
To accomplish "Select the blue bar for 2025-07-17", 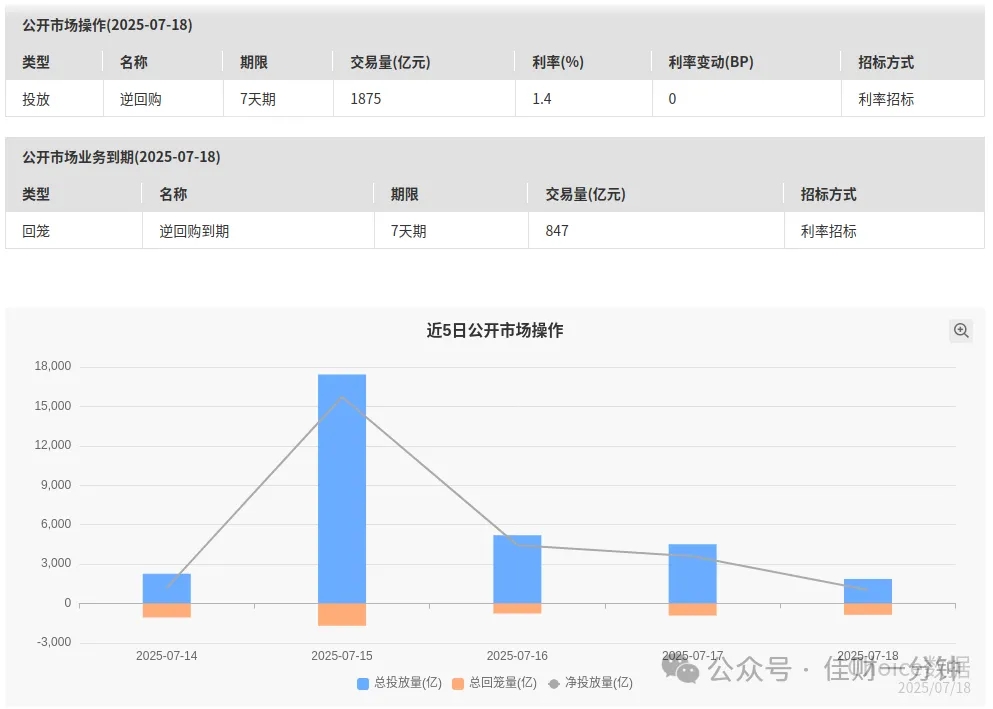I will click(693, 574).
